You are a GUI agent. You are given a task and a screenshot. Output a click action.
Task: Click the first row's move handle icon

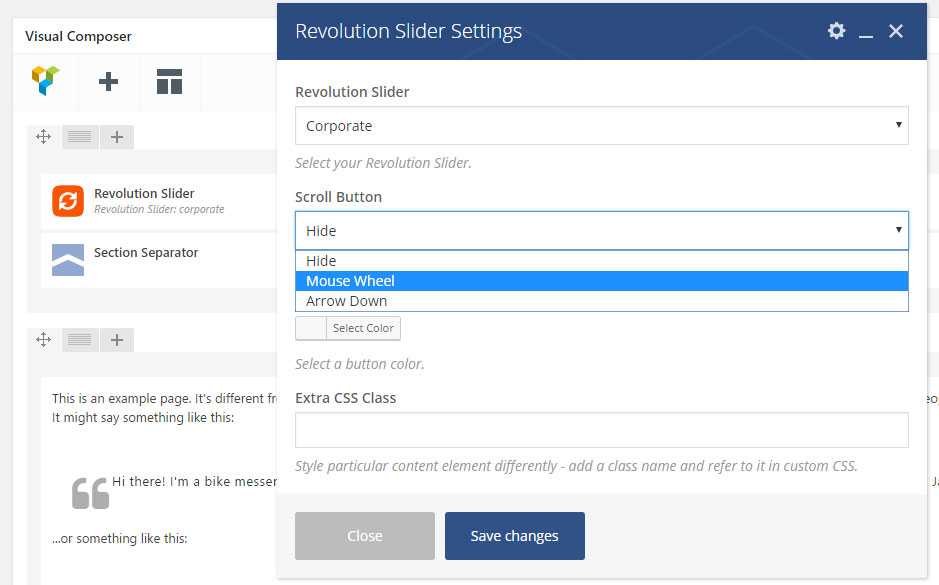[x=43, y=137]
